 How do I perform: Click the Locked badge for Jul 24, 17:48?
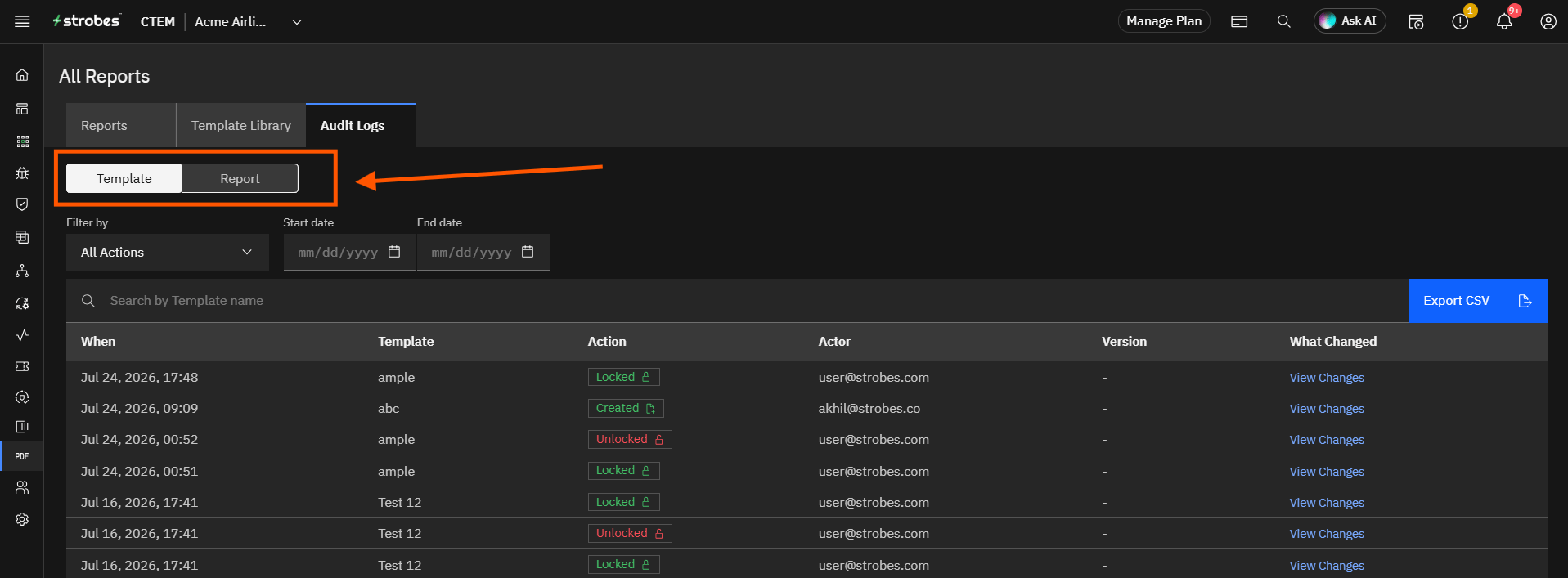[624, 377]
